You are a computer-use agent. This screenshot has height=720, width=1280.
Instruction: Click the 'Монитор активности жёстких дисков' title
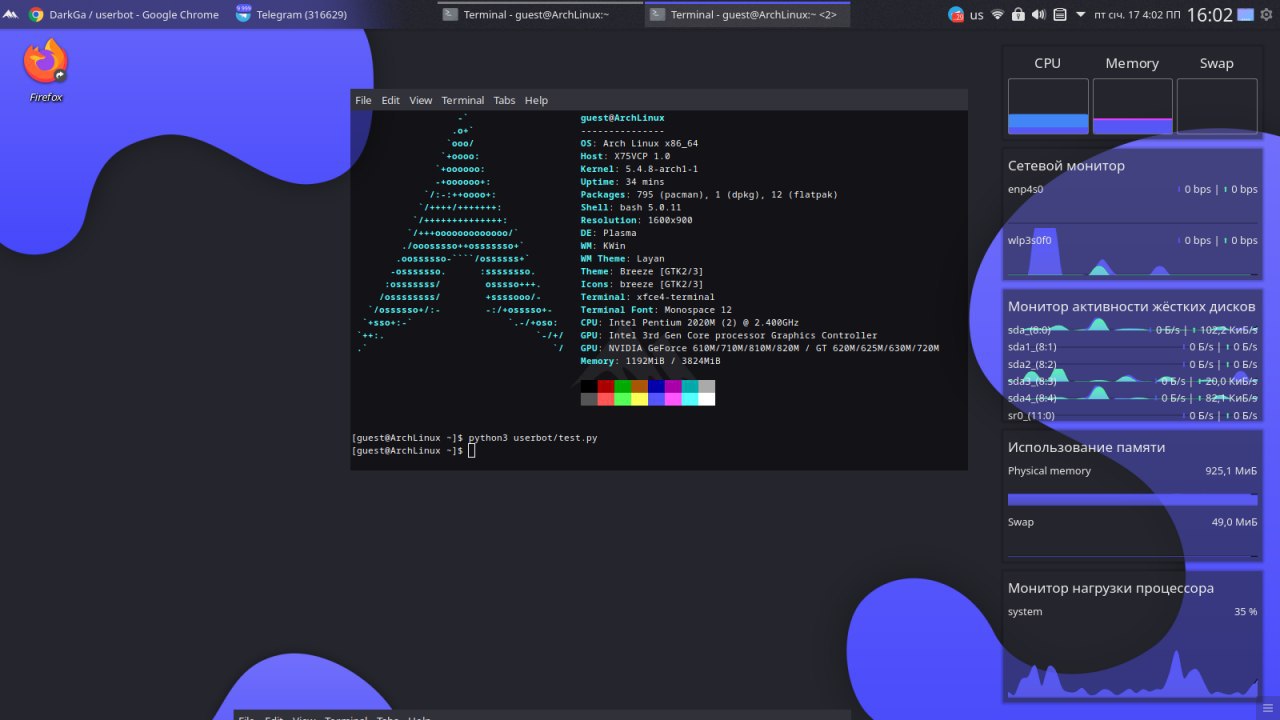point(1131,306)
